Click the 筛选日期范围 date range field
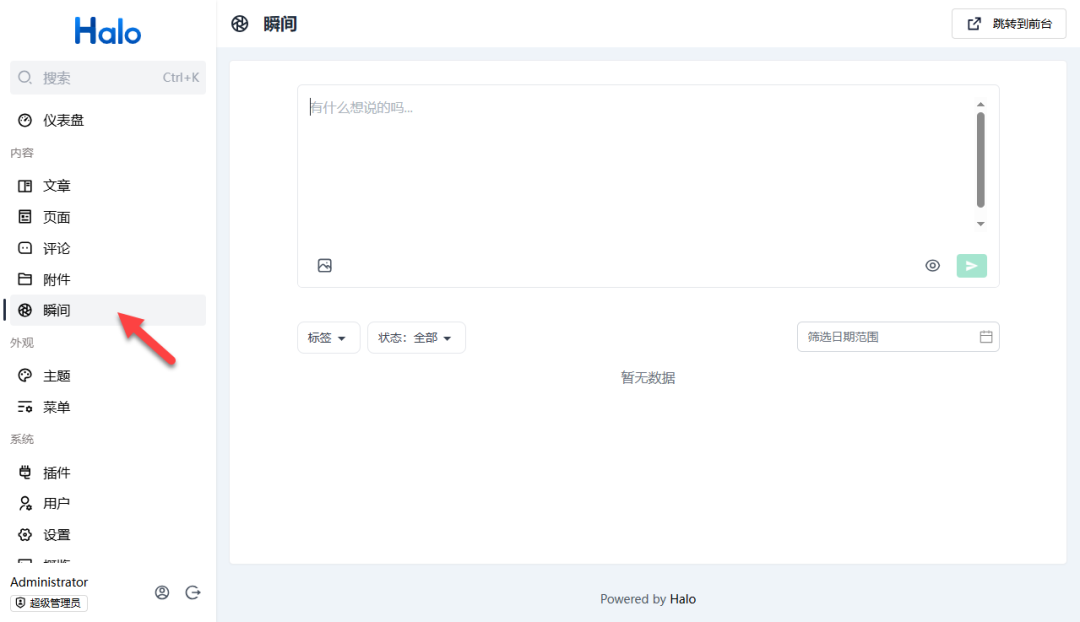The image size is (1080, 622). 898,337
